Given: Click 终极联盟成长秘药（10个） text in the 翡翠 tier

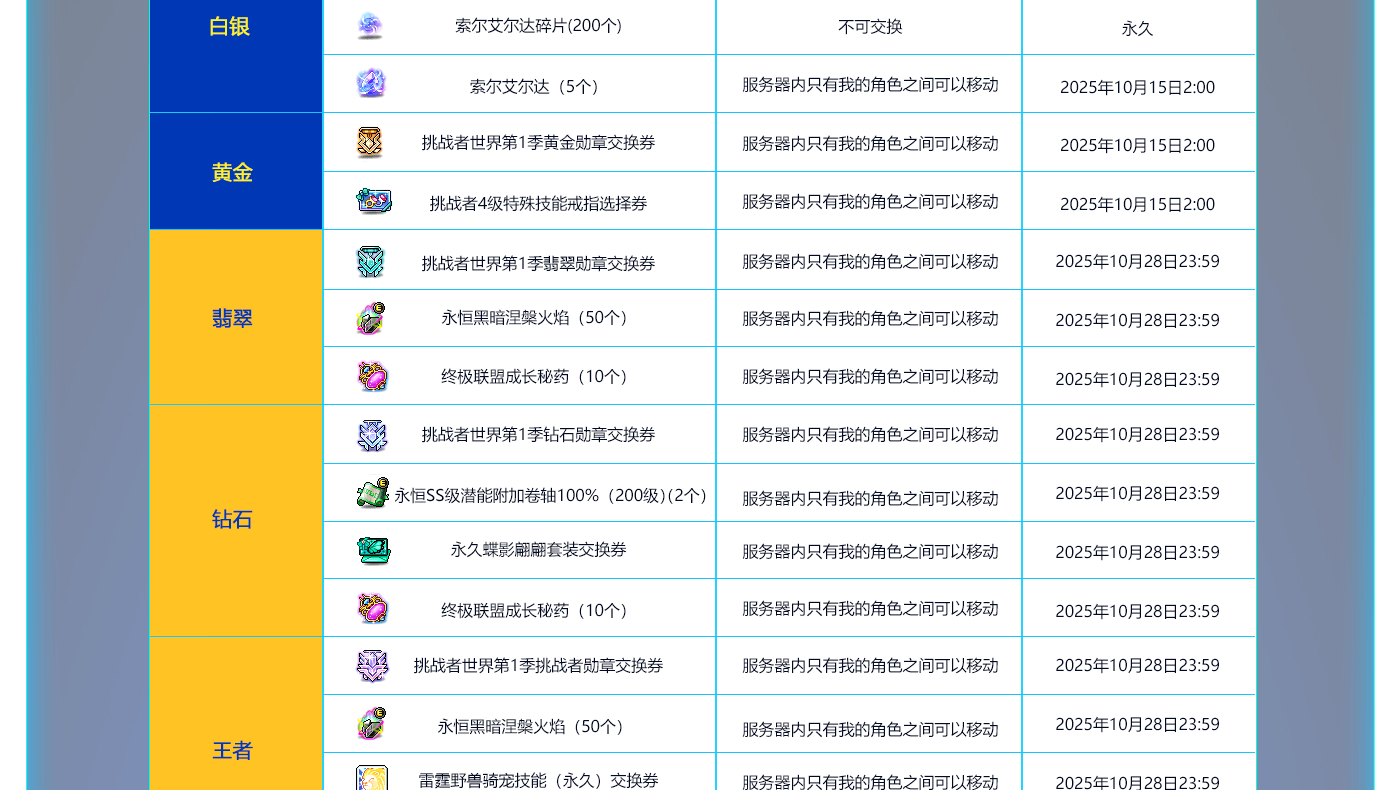Looking at the screenshot, I should (538, 377).
